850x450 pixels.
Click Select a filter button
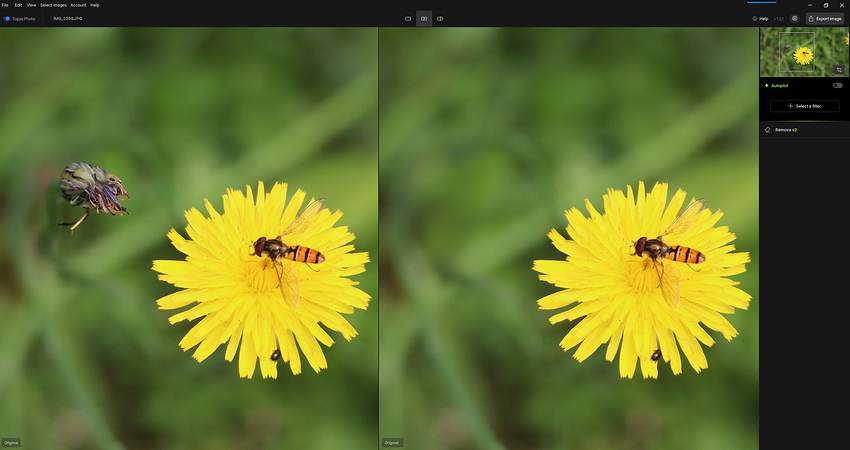pos(804,106)
